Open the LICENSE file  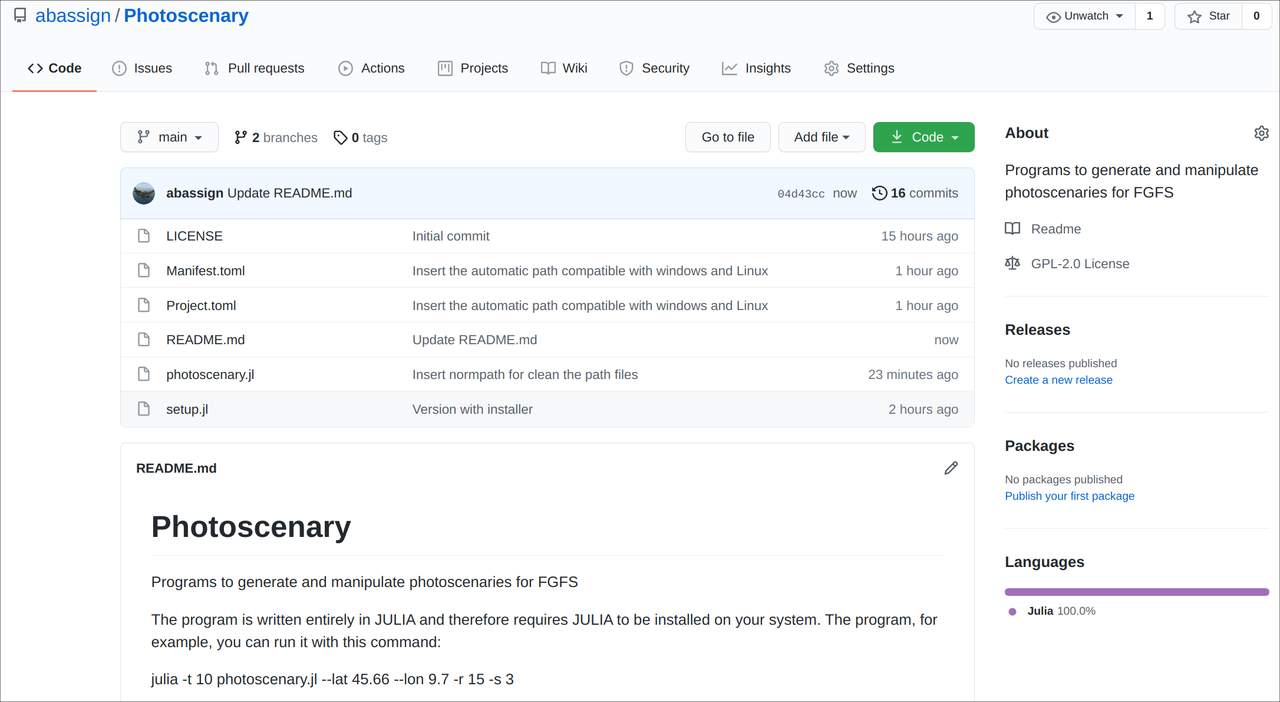(x=194, y=236)
